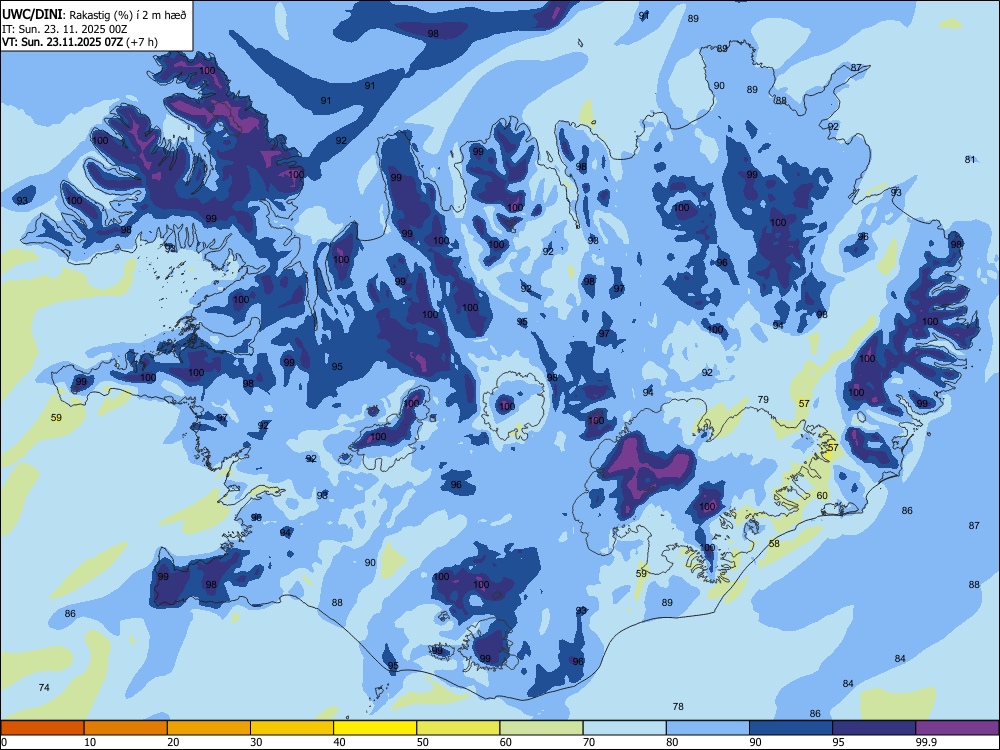
Task: Click the '10' legend tick label
Action: coord(90,742)
